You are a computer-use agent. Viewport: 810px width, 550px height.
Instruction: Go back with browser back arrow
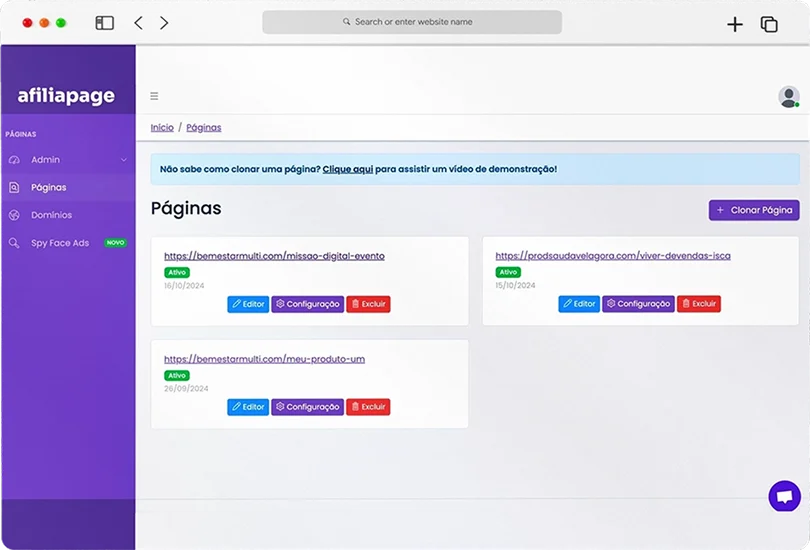(x=138, y=23)
